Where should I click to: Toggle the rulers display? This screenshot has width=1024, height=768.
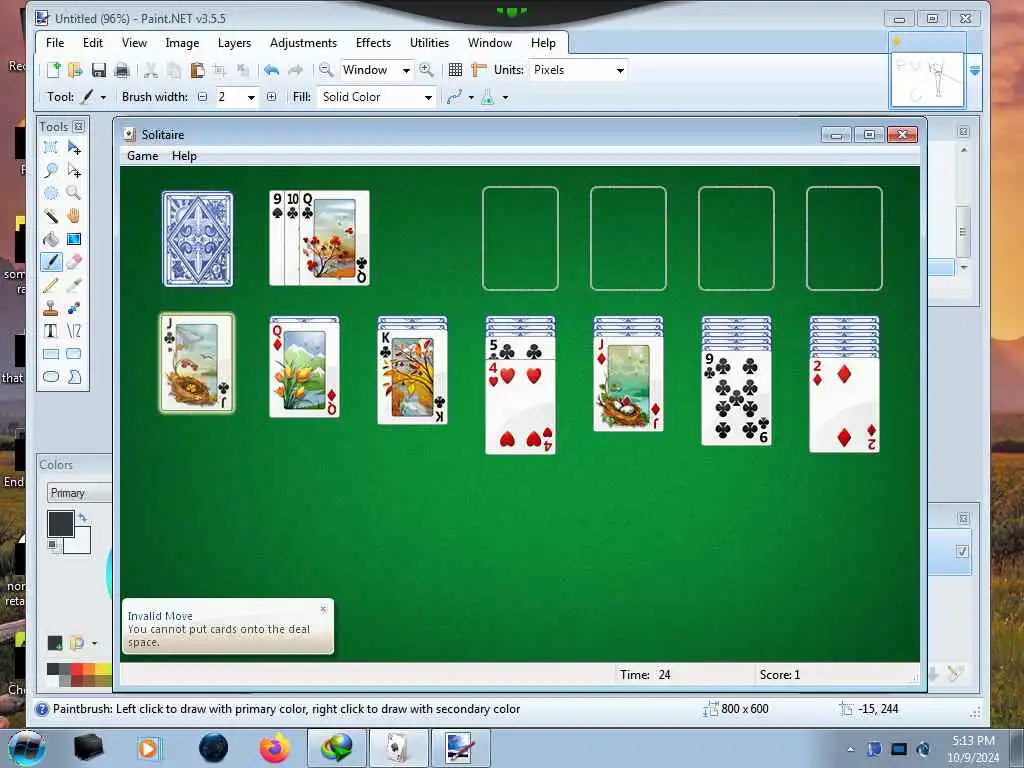click(x=479, y=70)
